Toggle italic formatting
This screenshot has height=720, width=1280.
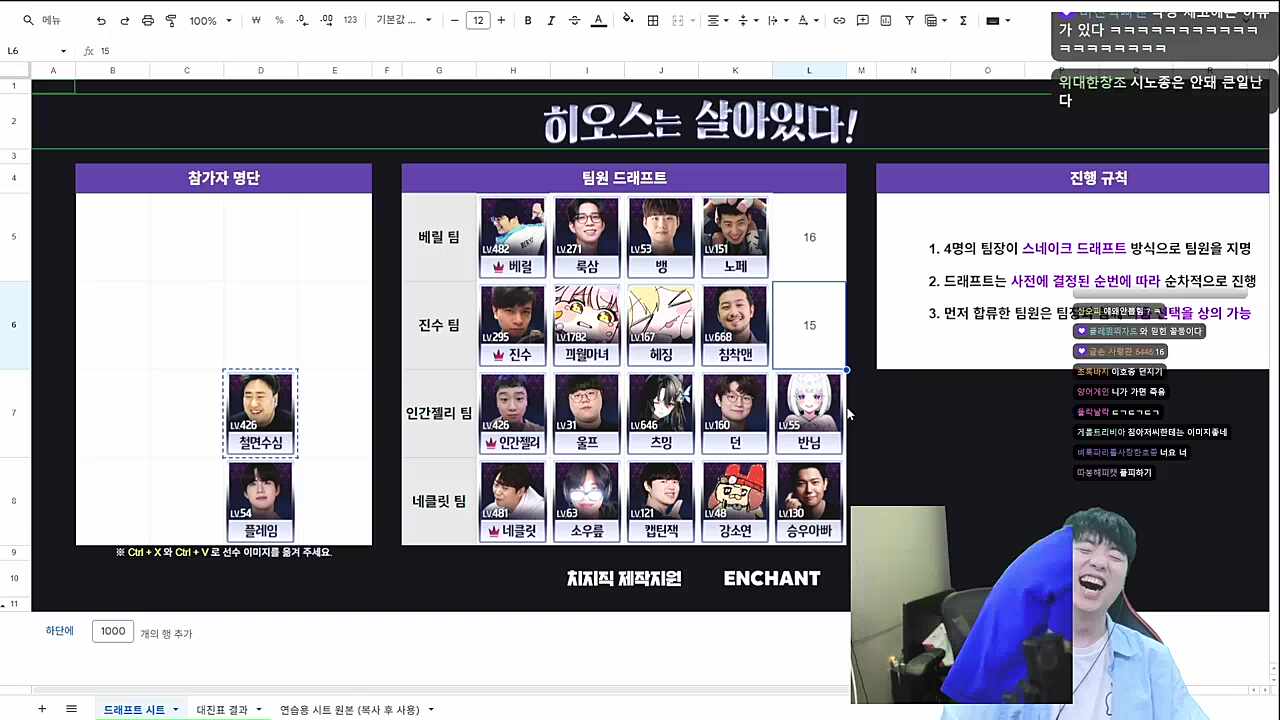[x=551, y=20]
